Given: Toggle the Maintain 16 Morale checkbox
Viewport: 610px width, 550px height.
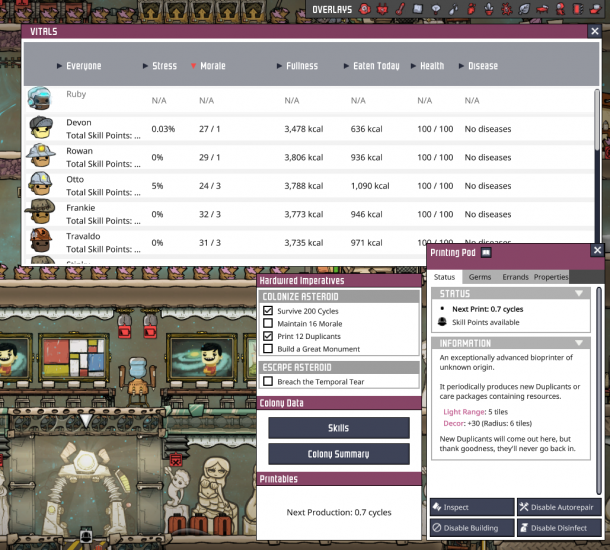Looking at the screenshot, I should (268, 324).
